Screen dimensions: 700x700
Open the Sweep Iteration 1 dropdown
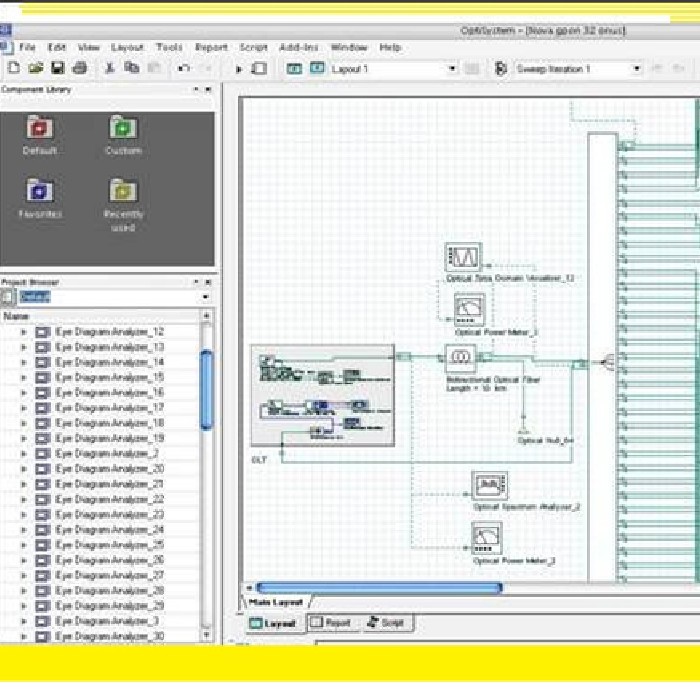pyautogui.click(x=636, y=69)
